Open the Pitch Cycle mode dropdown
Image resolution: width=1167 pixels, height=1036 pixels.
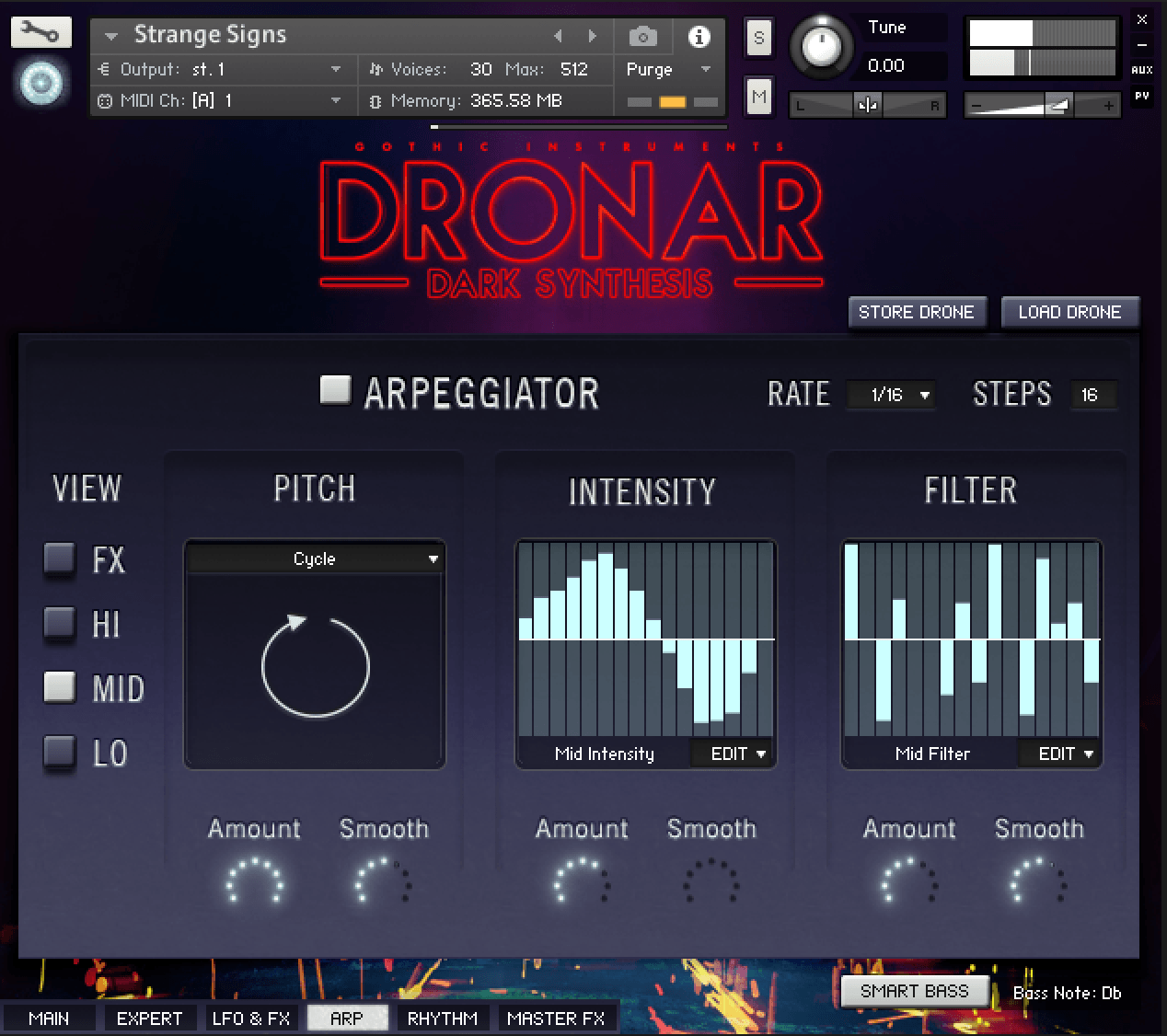(x=315, y=558)
